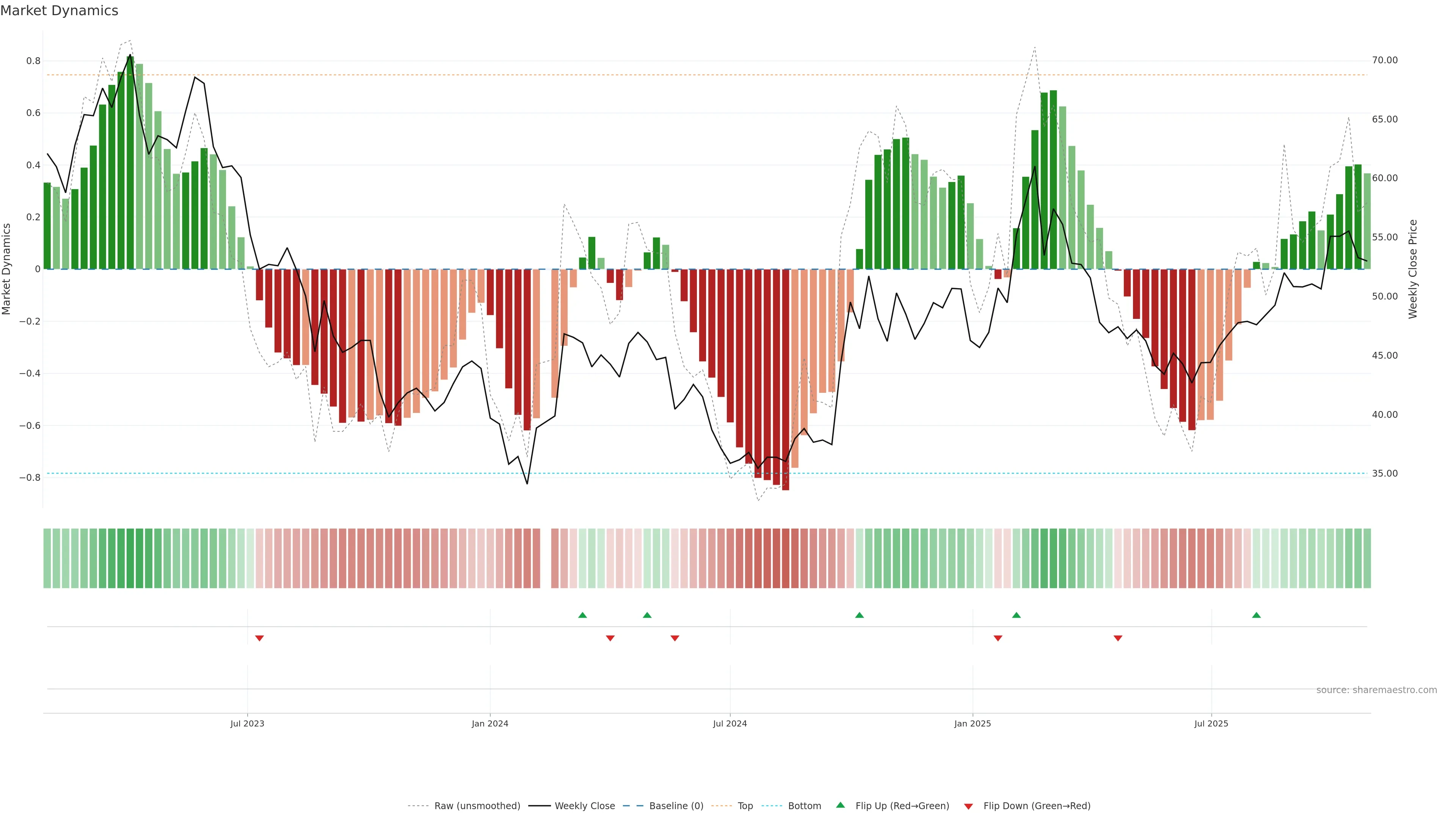Click the red flip-down marker after Jul 2023

click(x=259, y=638)
